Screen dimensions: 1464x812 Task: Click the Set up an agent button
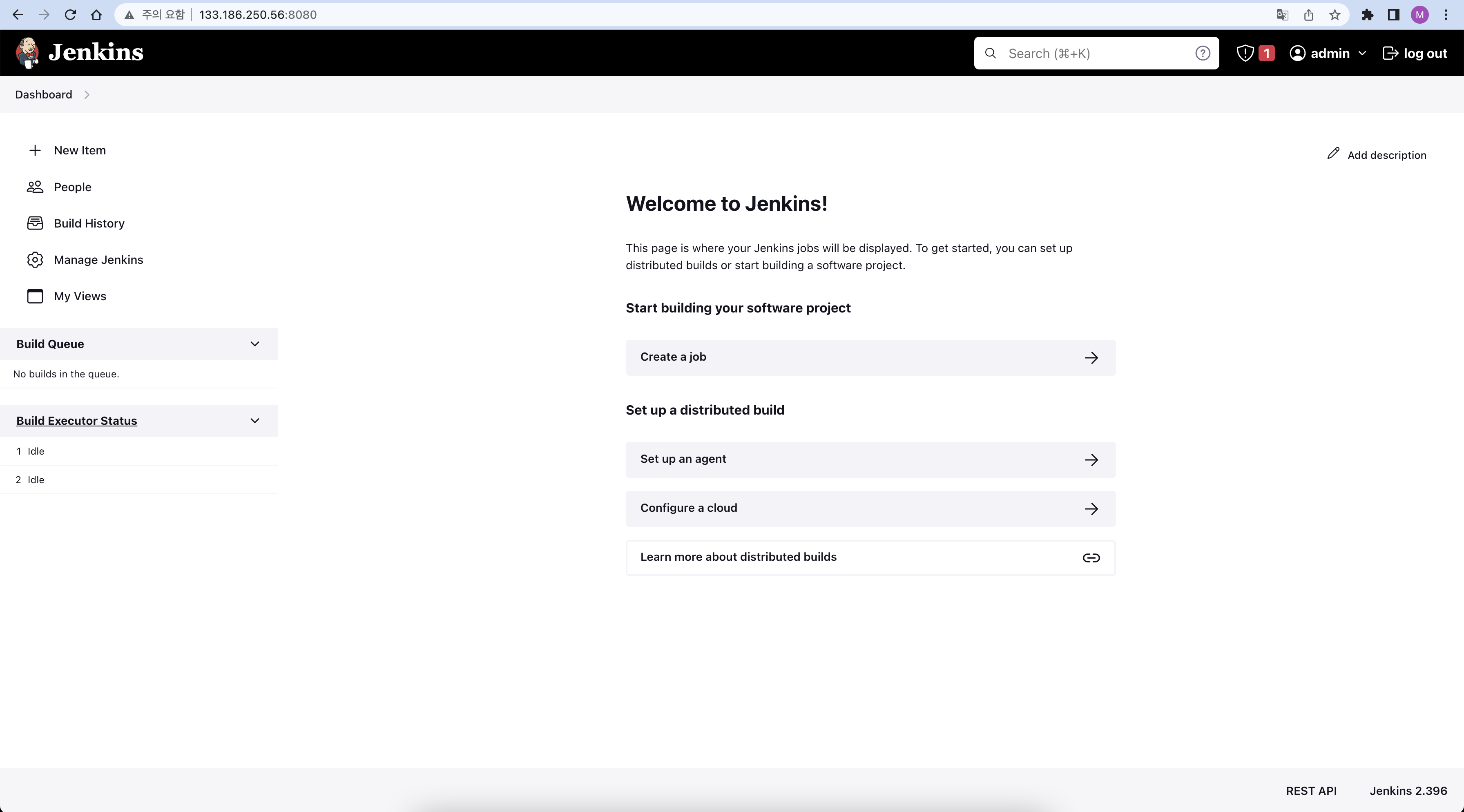870,460
